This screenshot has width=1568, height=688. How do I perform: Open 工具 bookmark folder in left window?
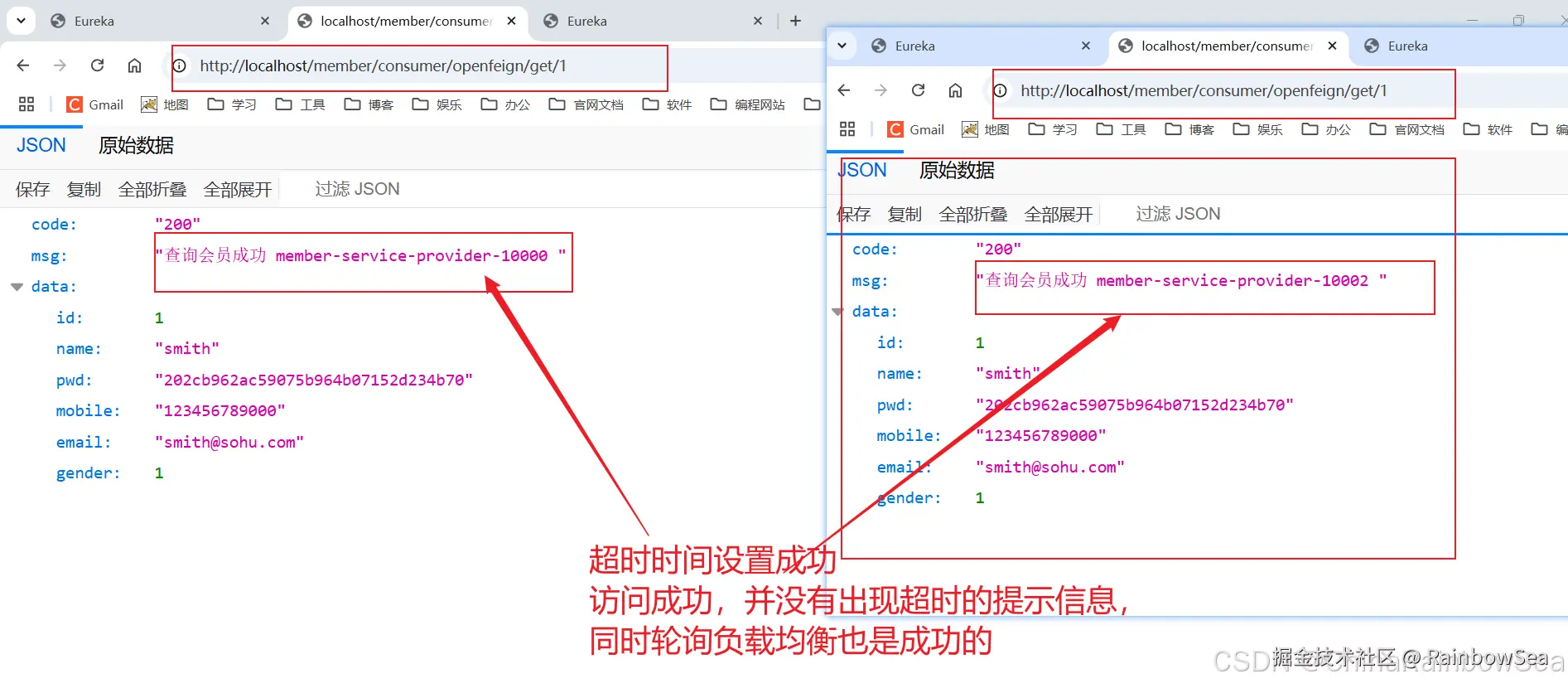(x=301, y=104)
